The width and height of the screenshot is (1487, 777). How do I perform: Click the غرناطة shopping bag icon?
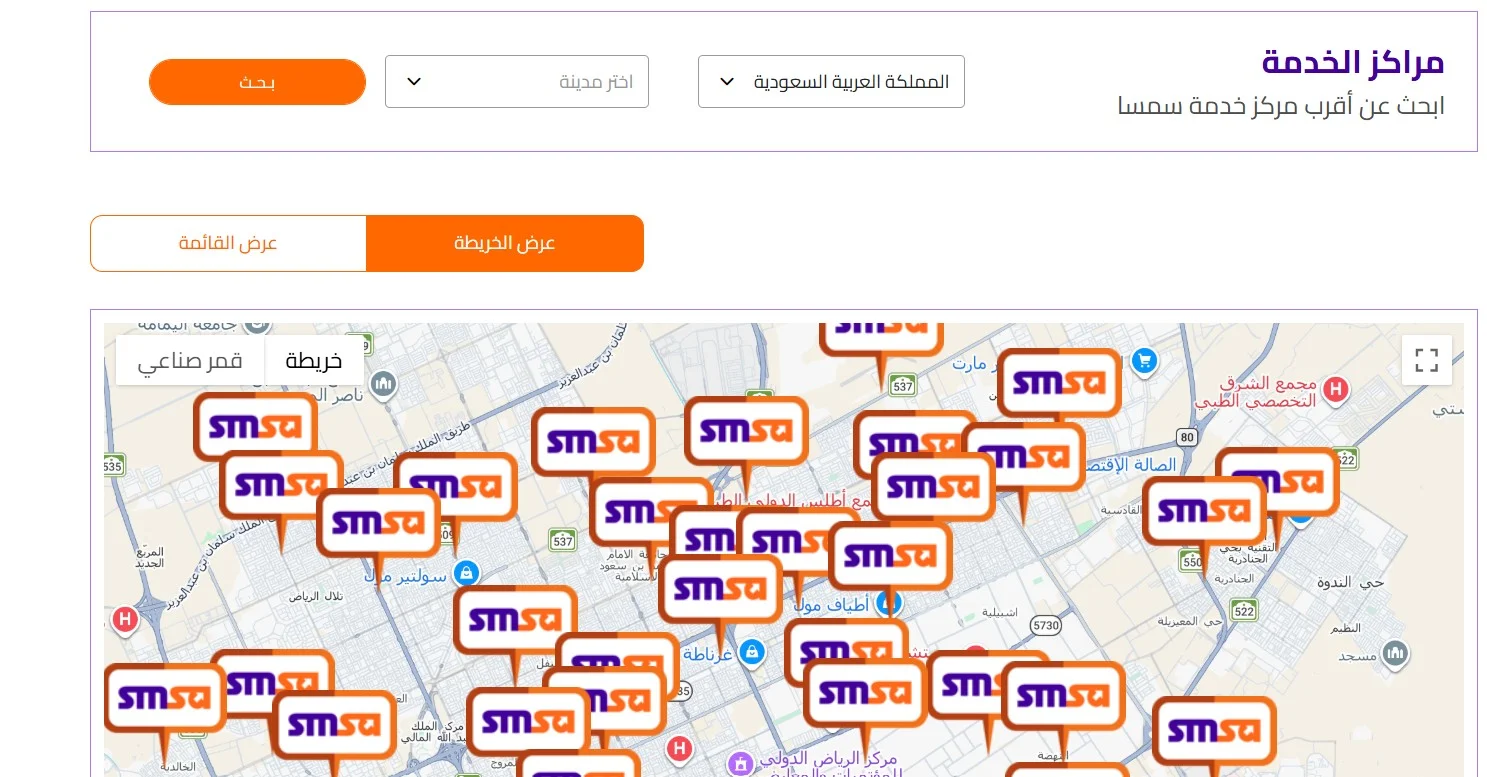[753, 653]
